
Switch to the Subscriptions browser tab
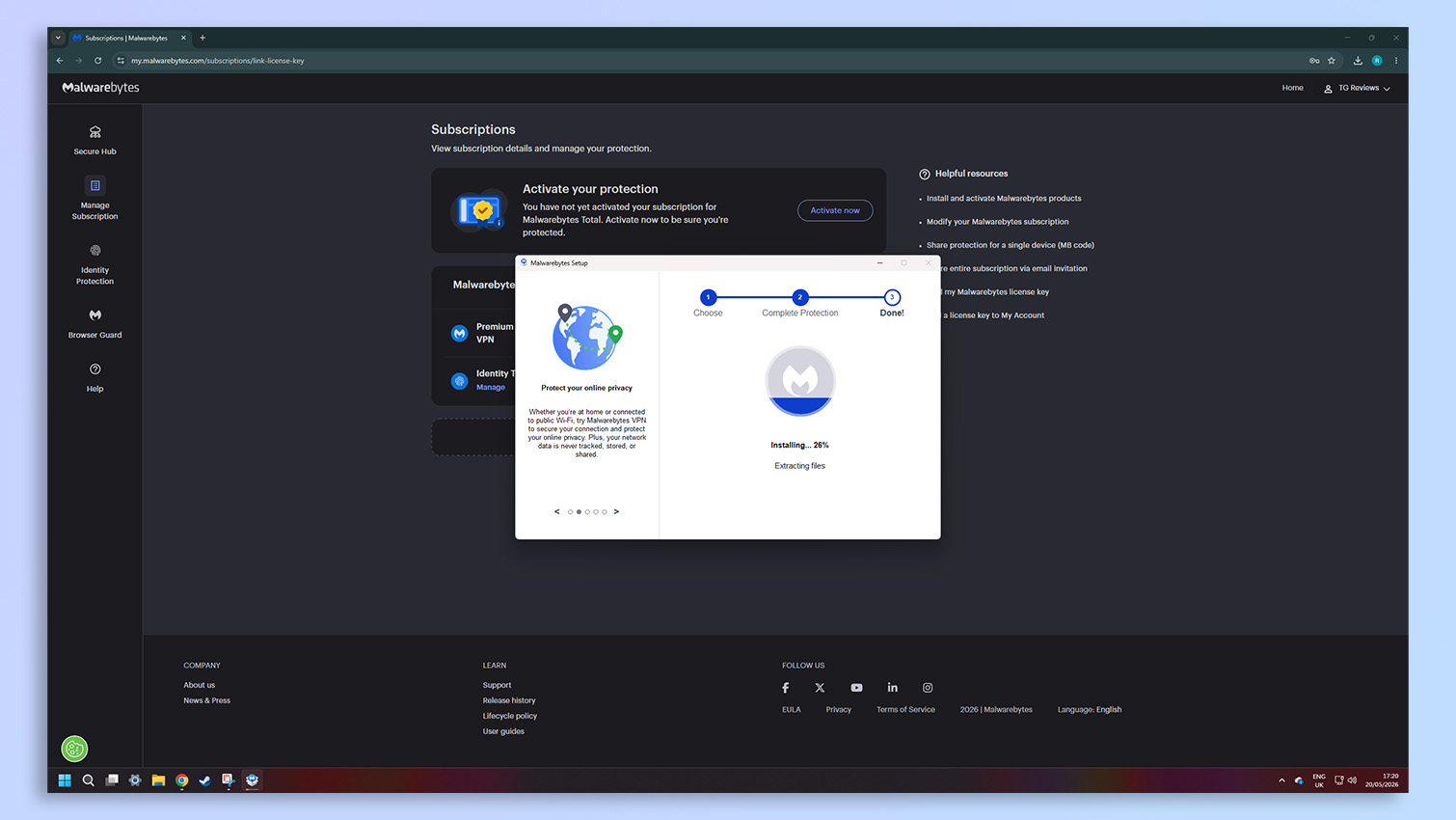pos(127,38)
